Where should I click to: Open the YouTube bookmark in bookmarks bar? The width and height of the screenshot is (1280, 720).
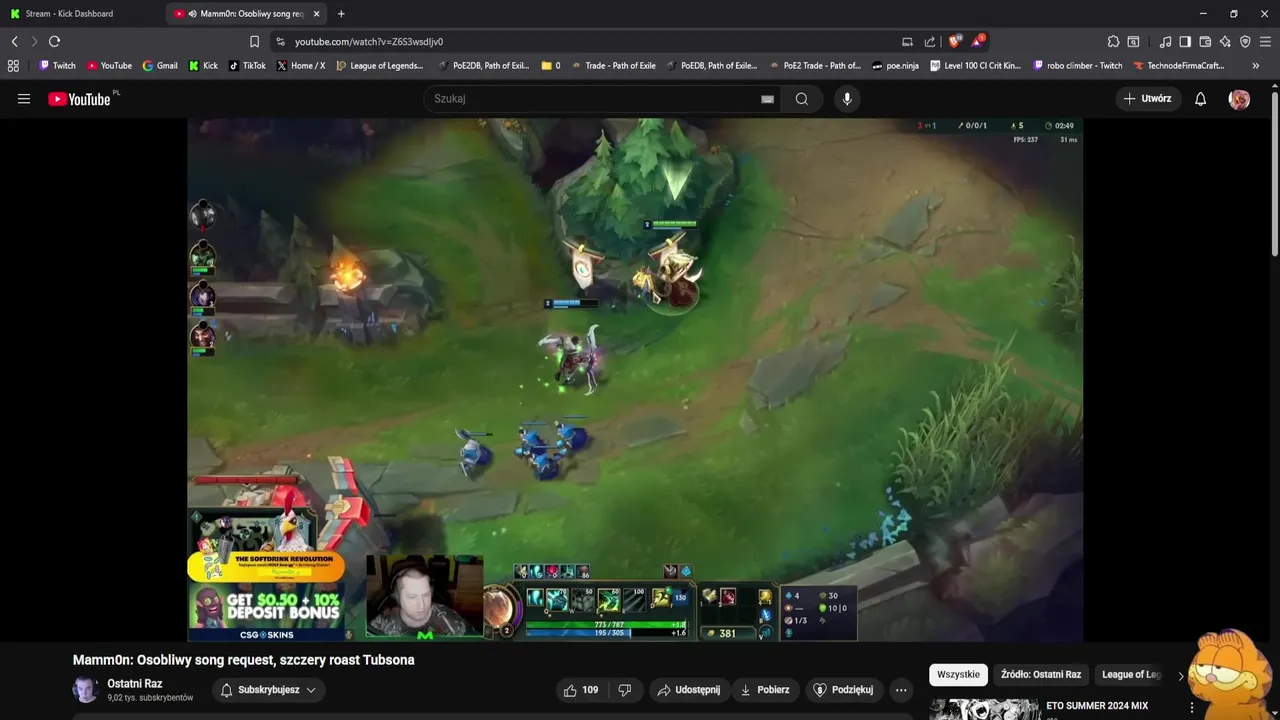[x=109, y=65]
